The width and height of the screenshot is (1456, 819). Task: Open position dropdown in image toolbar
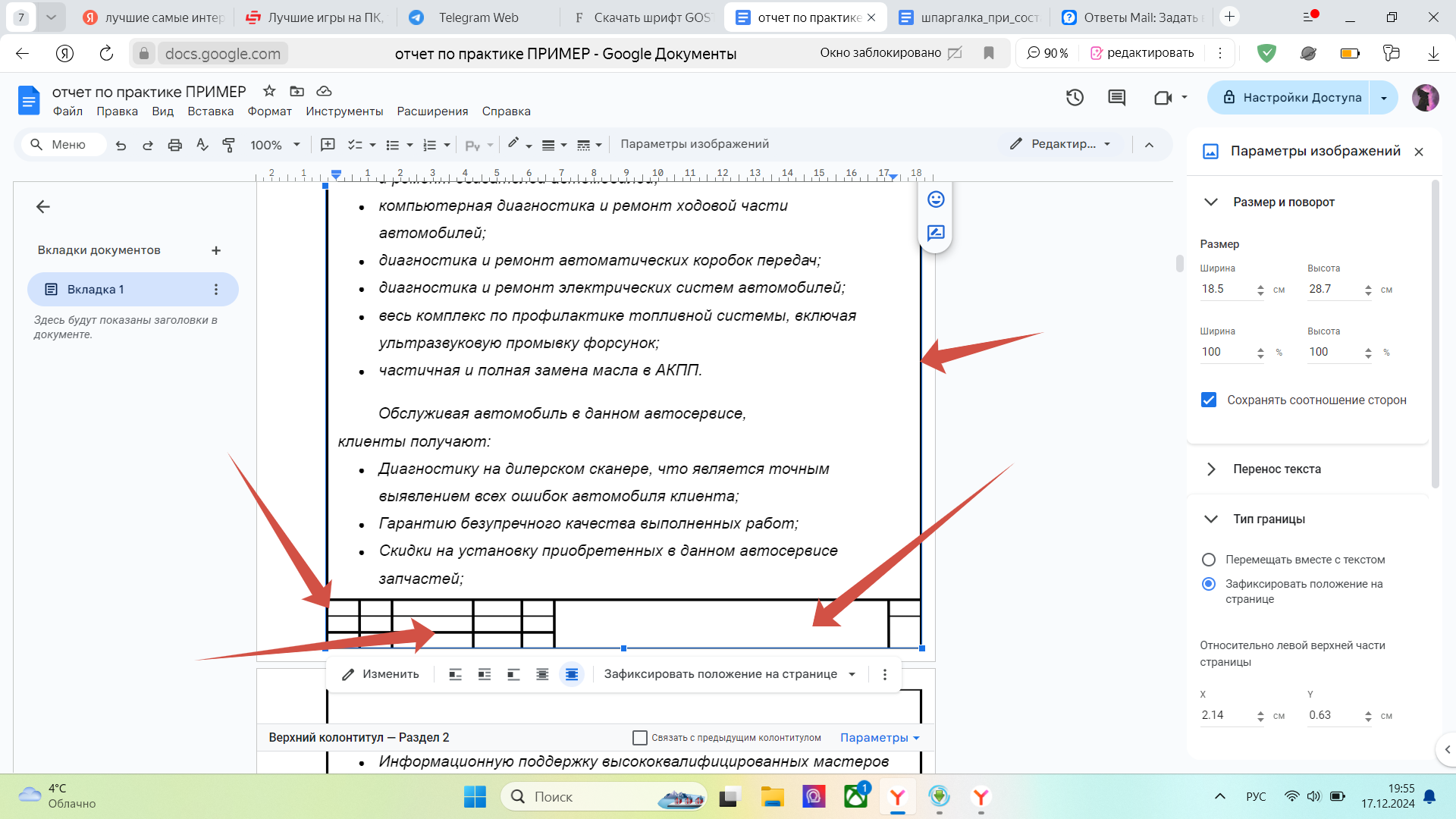coord(730,674)
